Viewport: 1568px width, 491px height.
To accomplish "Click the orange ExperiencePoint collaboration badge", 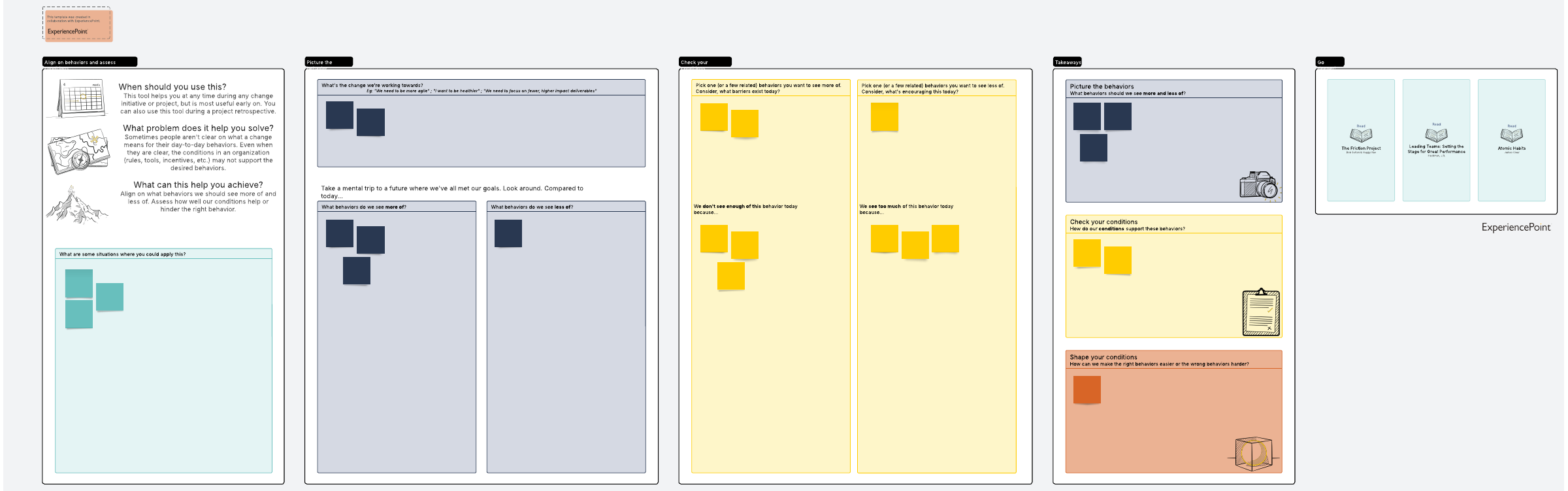I will [x=78, y=25].
